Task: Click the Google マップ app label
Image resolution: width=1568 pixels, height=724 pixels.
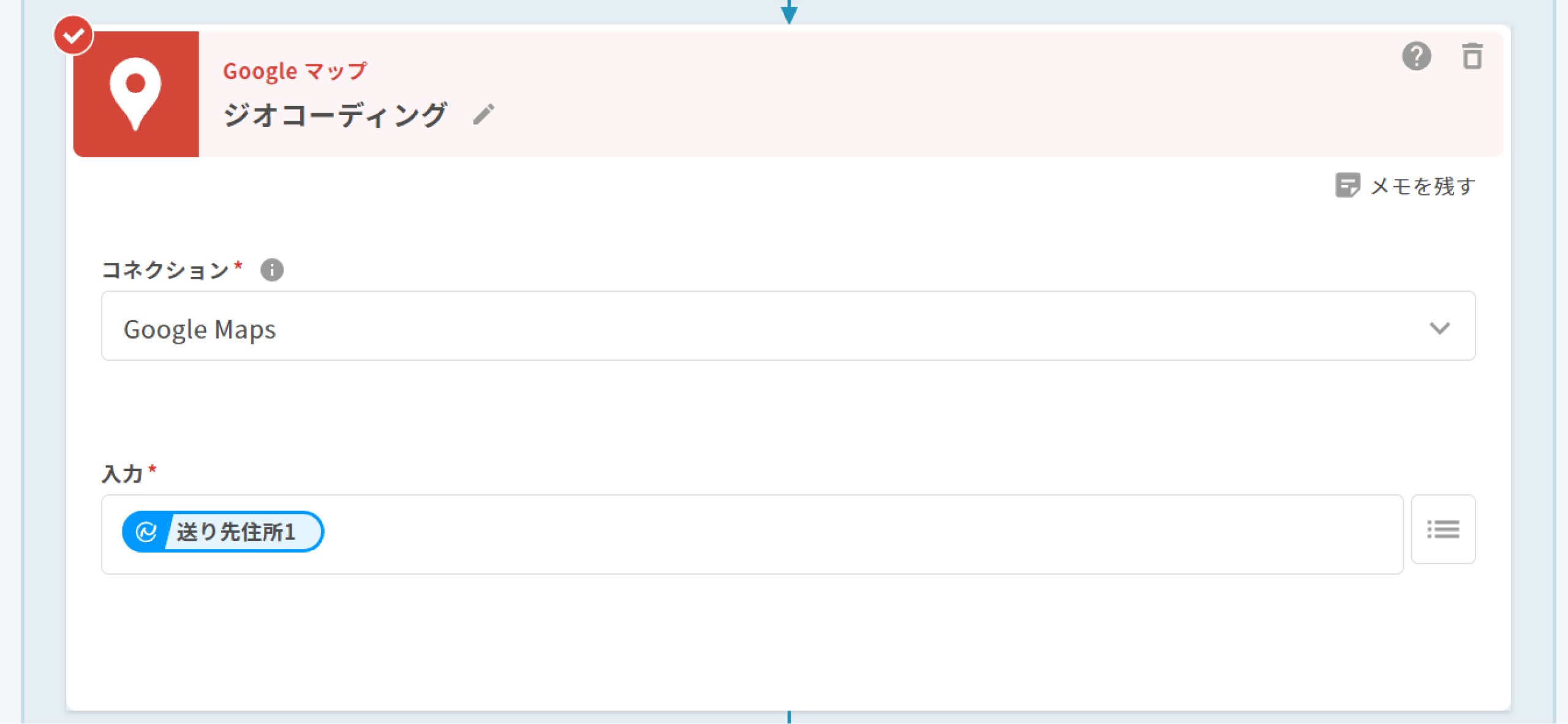Action: click(295, 71)
